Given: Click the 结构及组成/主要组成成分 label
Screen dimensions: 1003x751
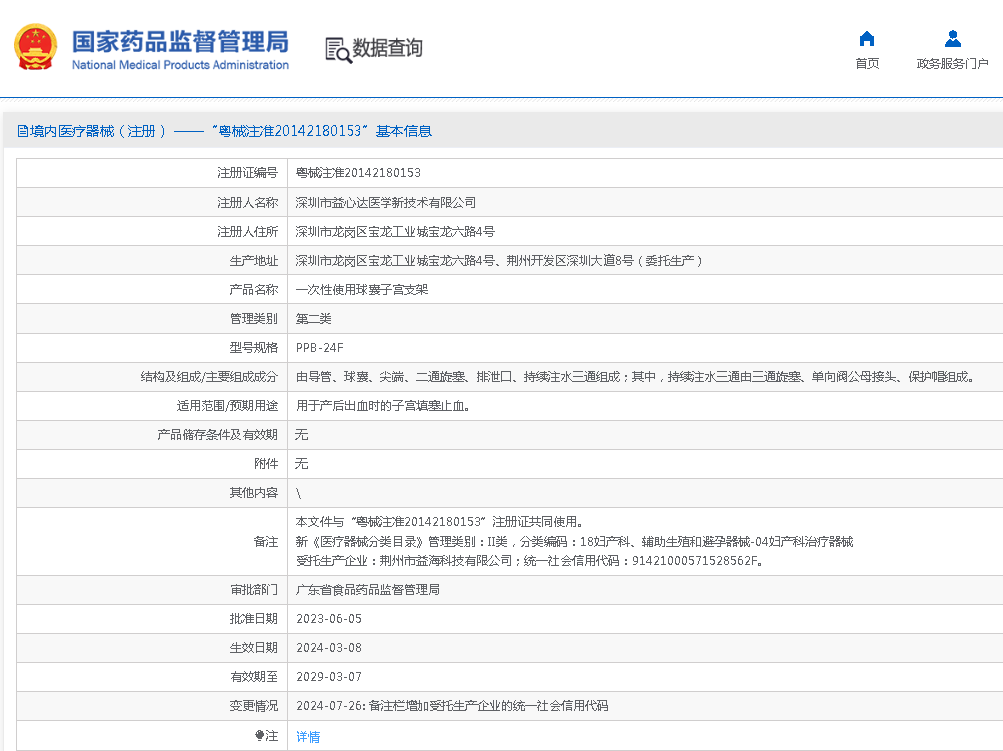Looking at the screenshot, I should (x=209, y=377).
